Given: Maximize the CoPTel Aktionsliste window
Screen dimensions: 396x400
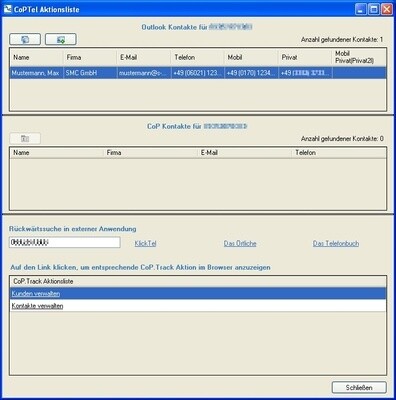Looking at the screenshot, I should pos(374,9).
